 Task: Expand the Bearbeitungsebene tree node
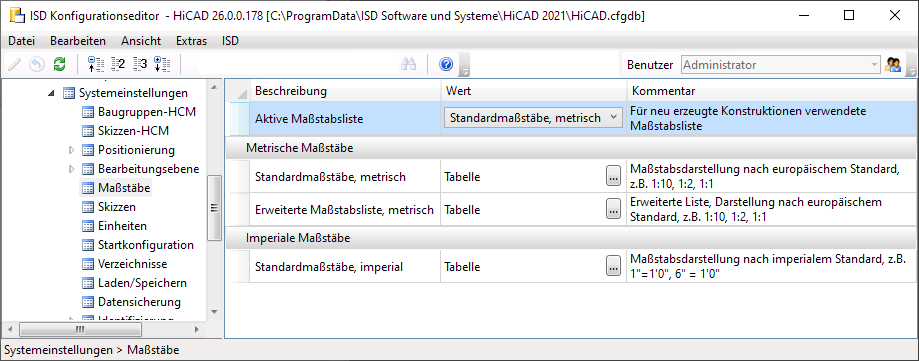click(72, 169)
